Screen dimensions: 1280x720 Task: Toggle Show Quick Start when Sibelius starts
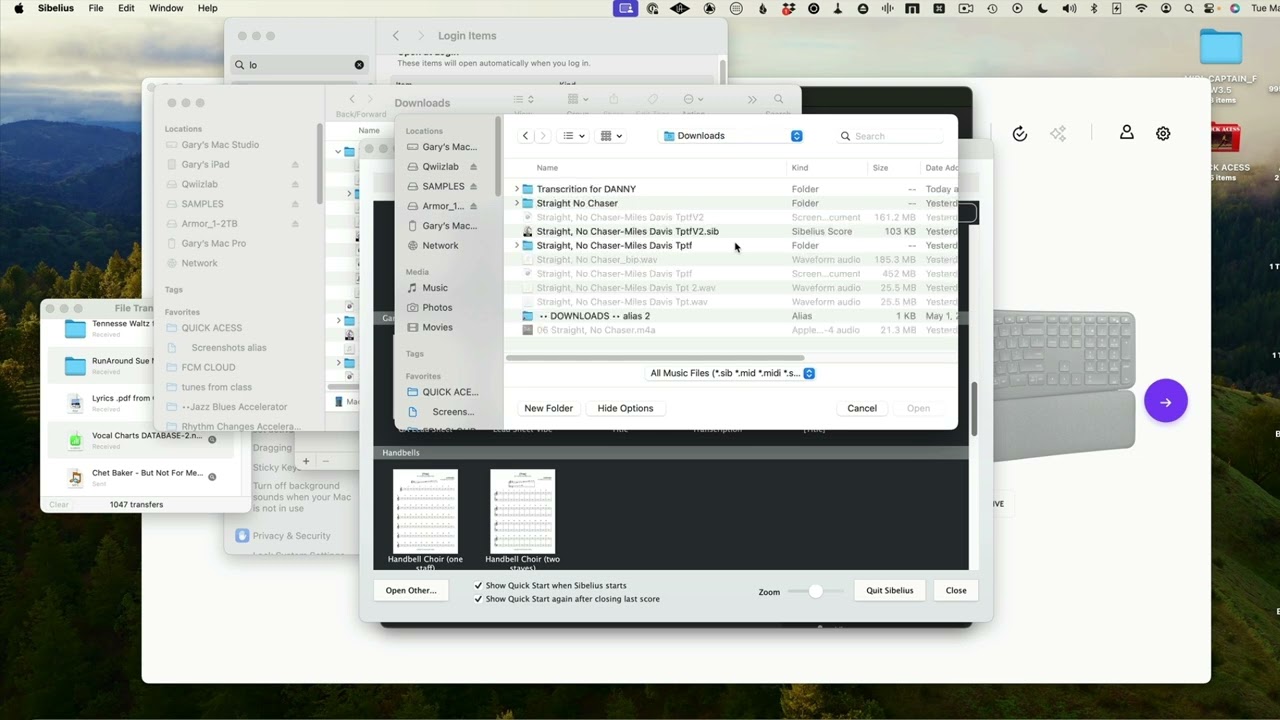coord(478,586)
